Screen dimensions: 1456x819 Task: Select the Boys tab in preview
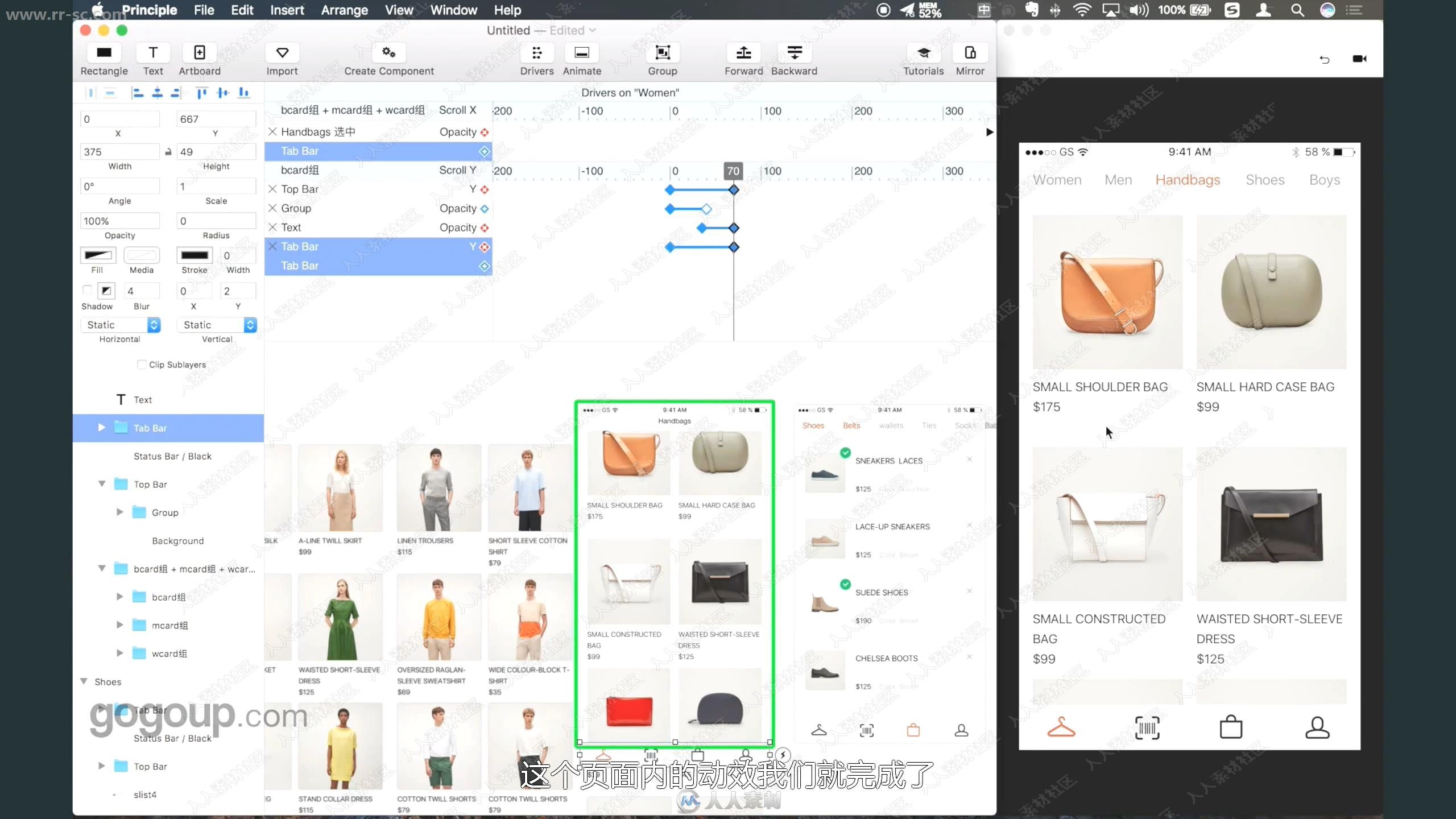1325,180
